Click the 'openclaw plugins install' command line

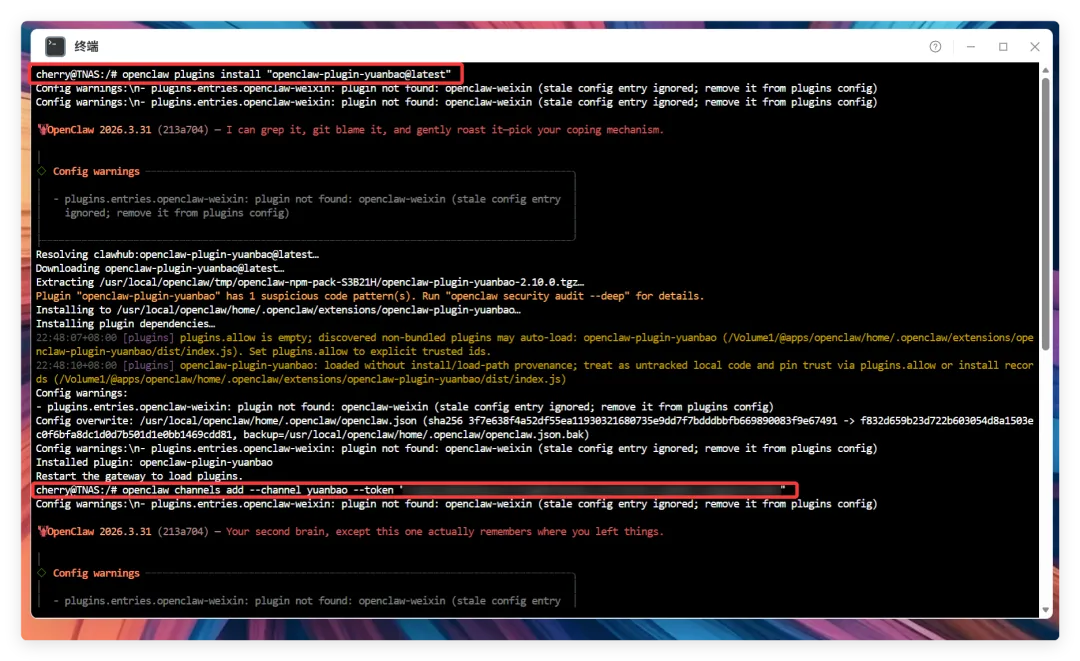coord(244,74)
